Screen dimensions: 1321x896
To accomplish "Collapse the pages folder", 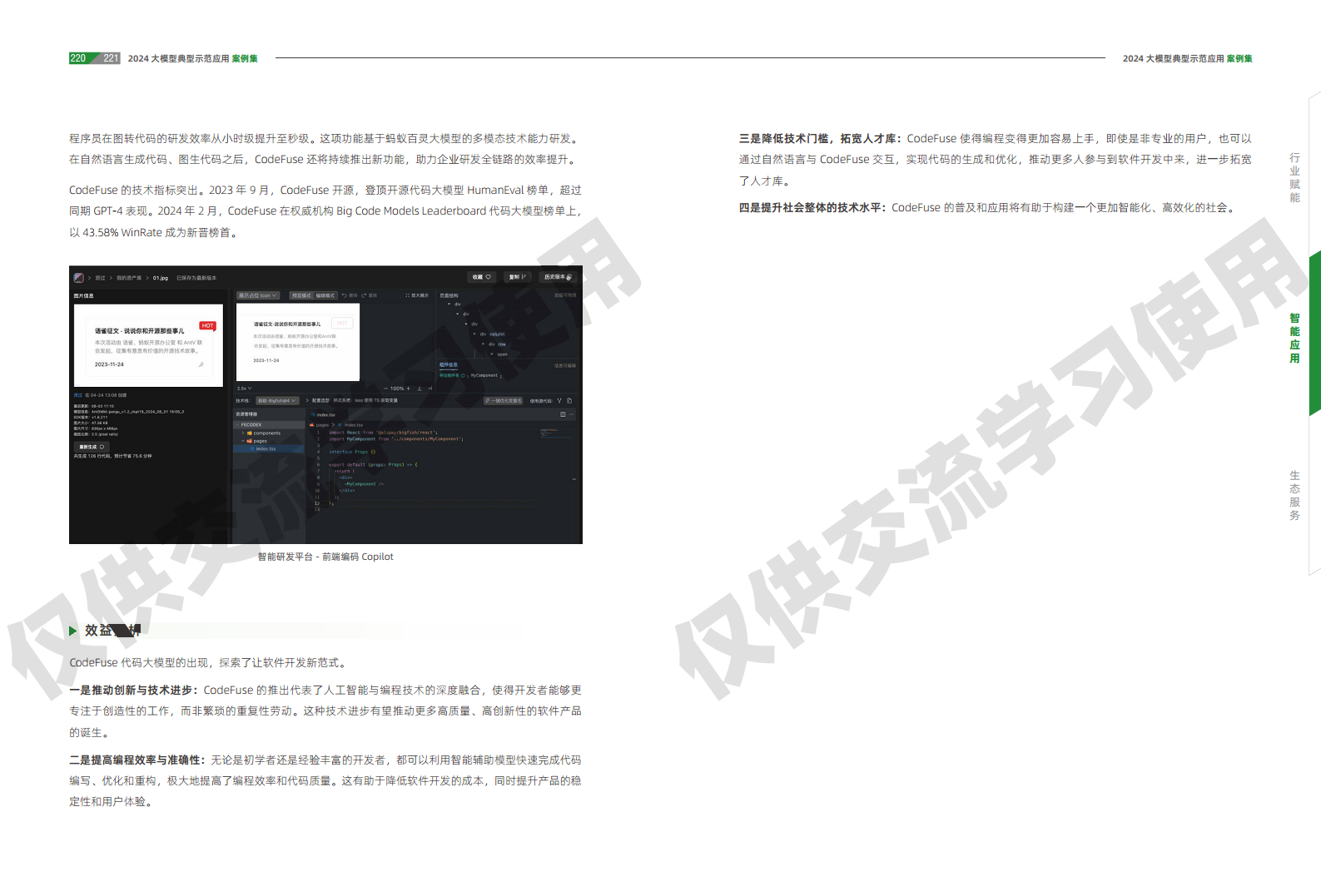I will tap(243, 441).
